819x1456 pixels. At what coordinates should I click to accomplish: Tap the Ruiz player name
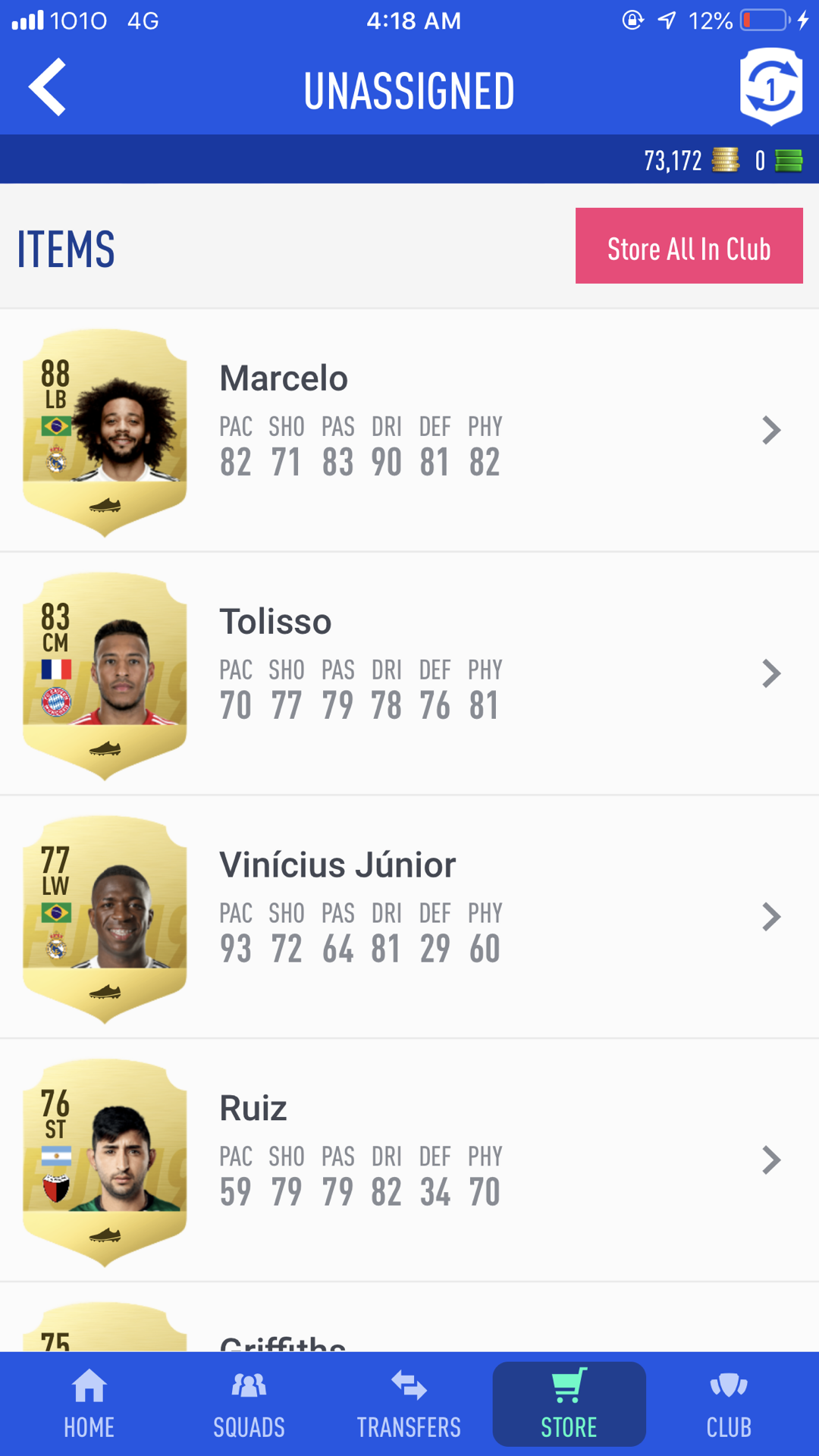point(253,1109)
